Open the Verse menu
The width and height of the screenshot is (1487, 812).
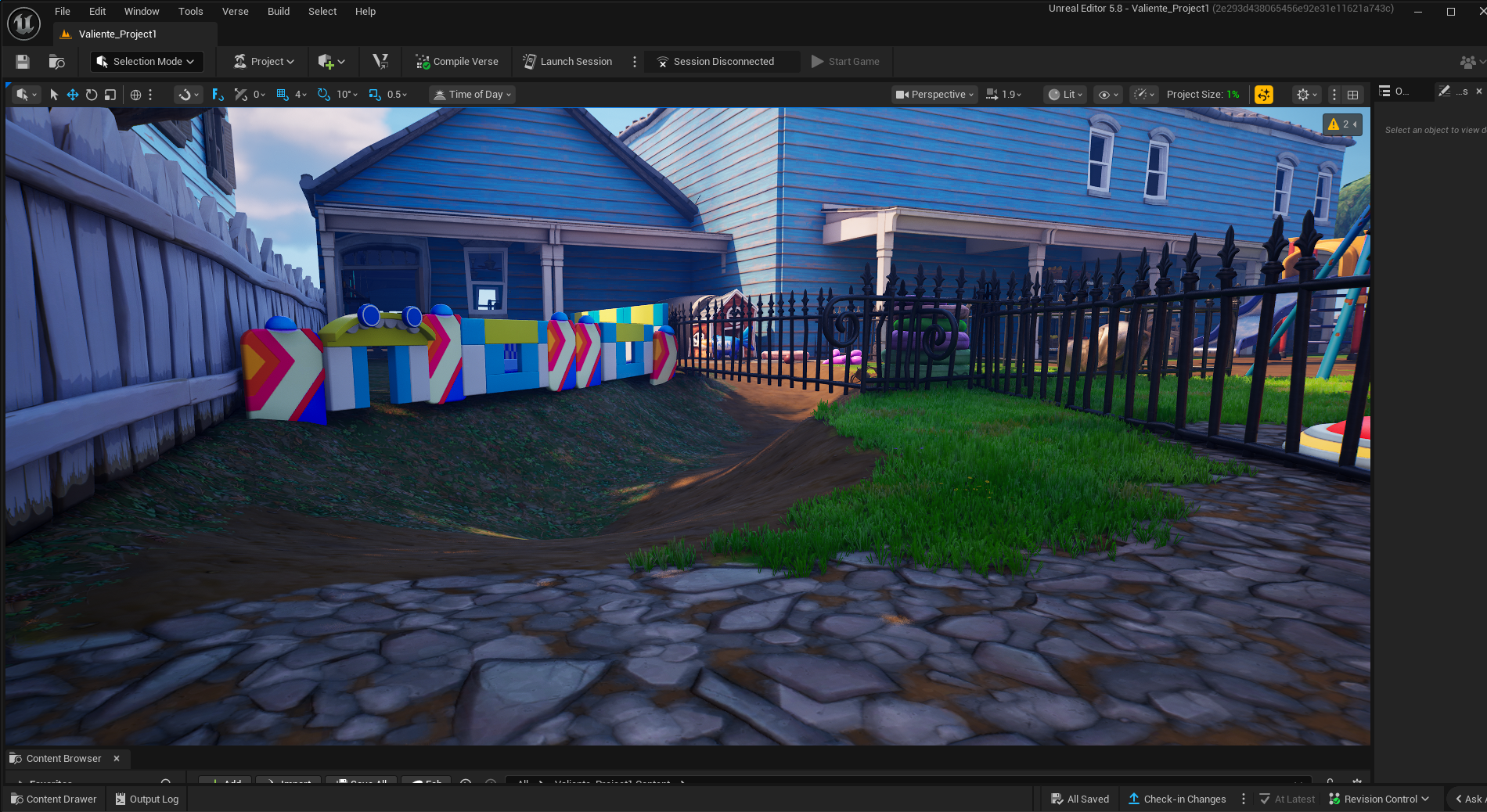(x=235, y=12)
